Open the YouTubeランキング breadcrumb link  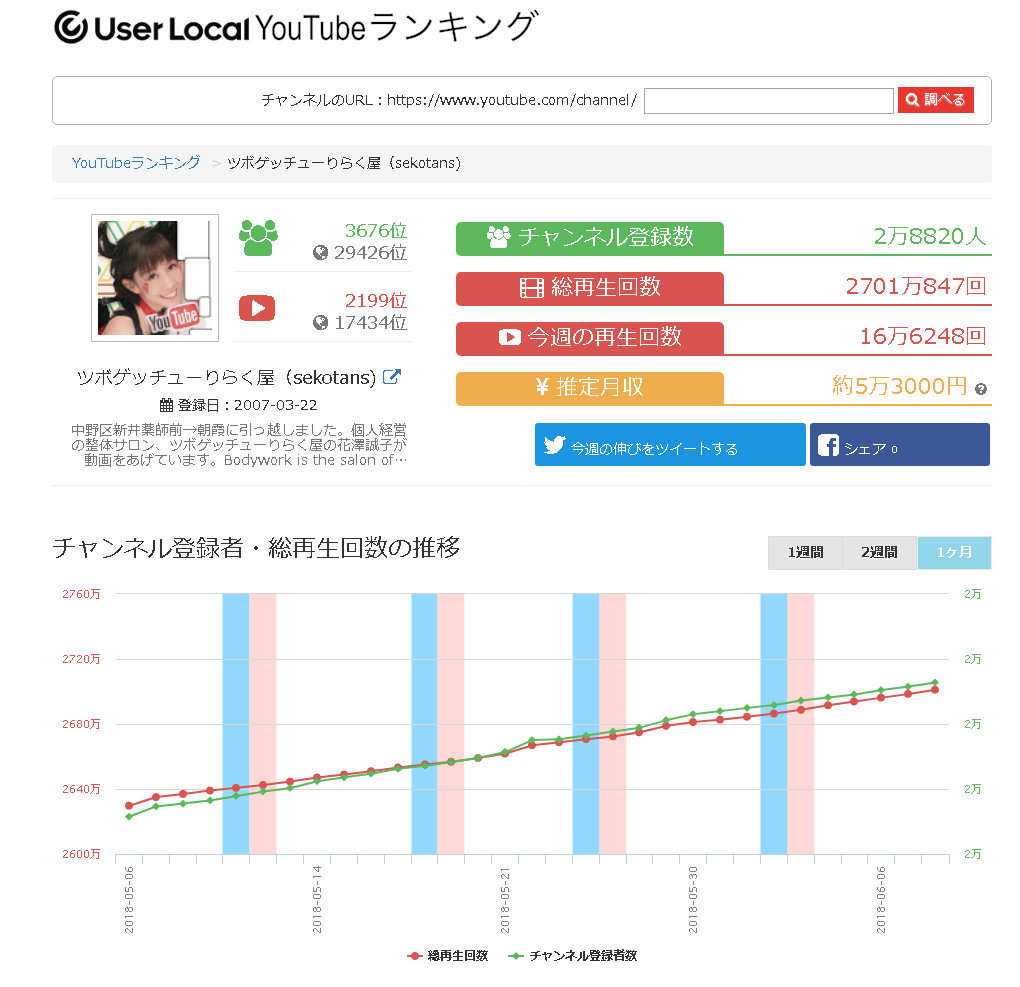click(x=136, y=163)
